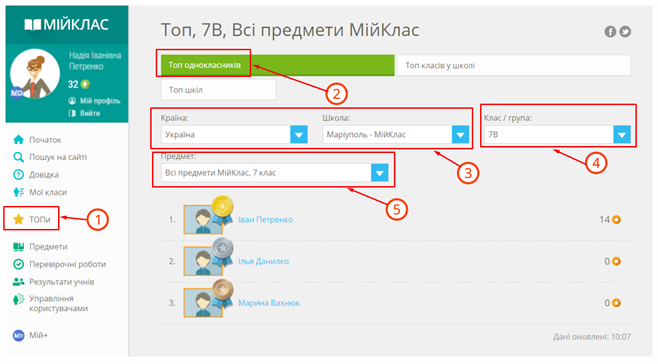This screenshot has height=364, width=658.
Task: Log out with Вийти link
Action: tap(90, 113)
